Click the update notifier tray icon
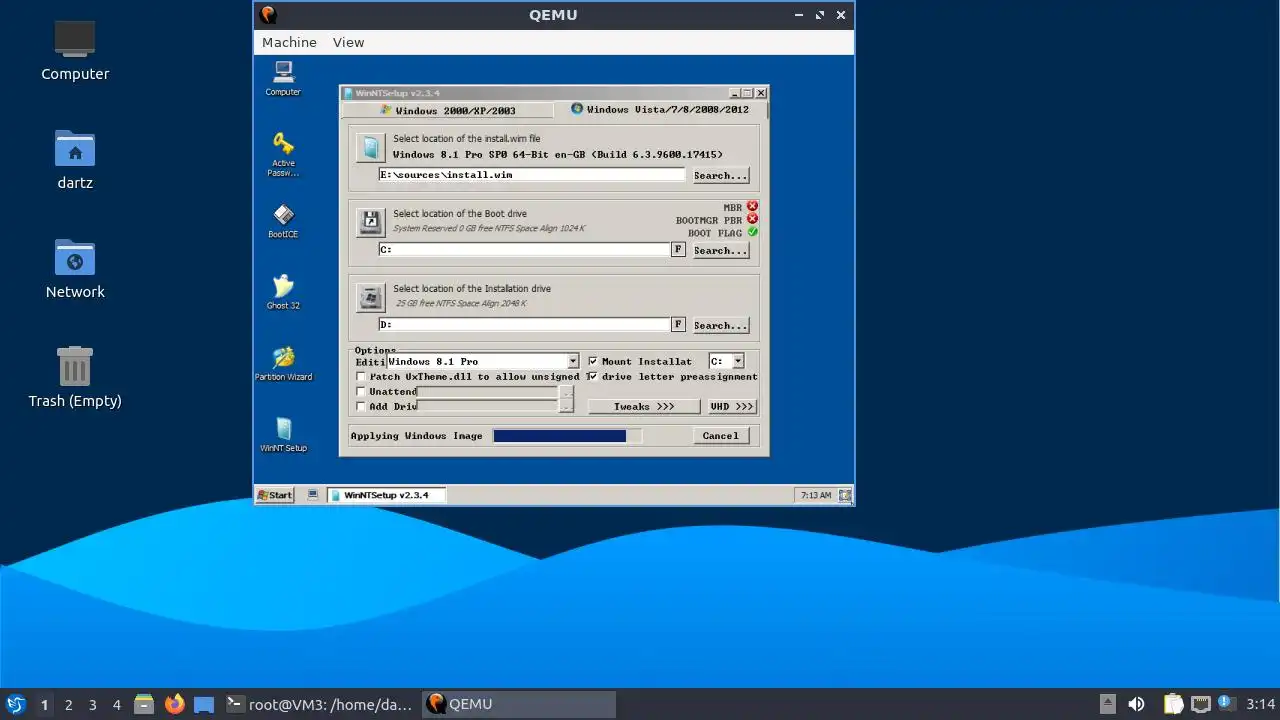Viewport: 1280px width, 720px height. pyautogui.click(x=1224, y=703)
